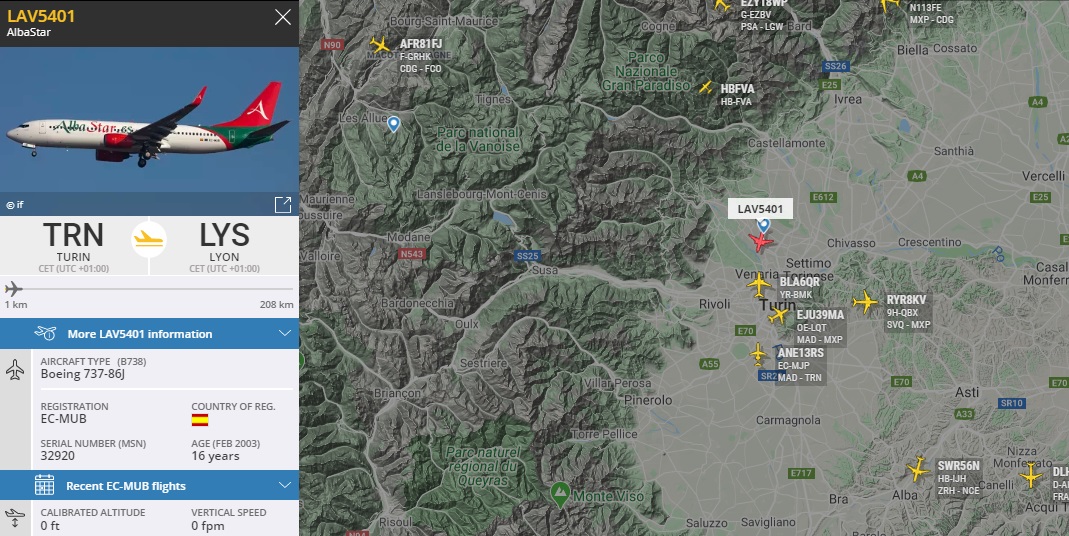Screen dimensions: 1069x536
Task: Click the AlbaStar aircraft photo
Action: (x=149, y=131)
